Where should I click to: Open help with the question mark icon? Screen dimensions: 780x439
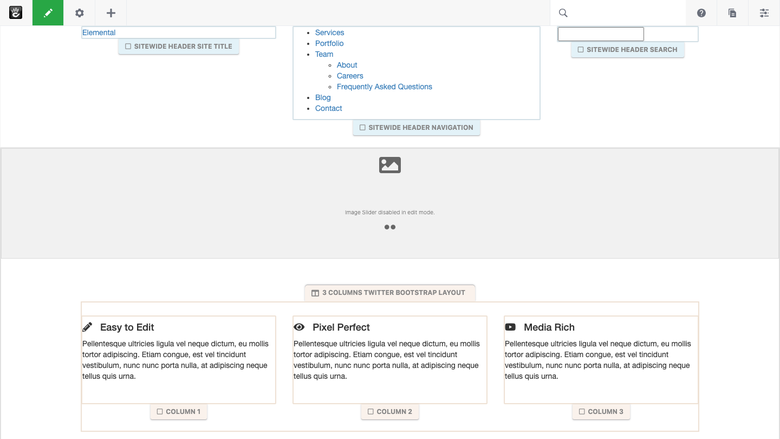(x=701, y=13)
